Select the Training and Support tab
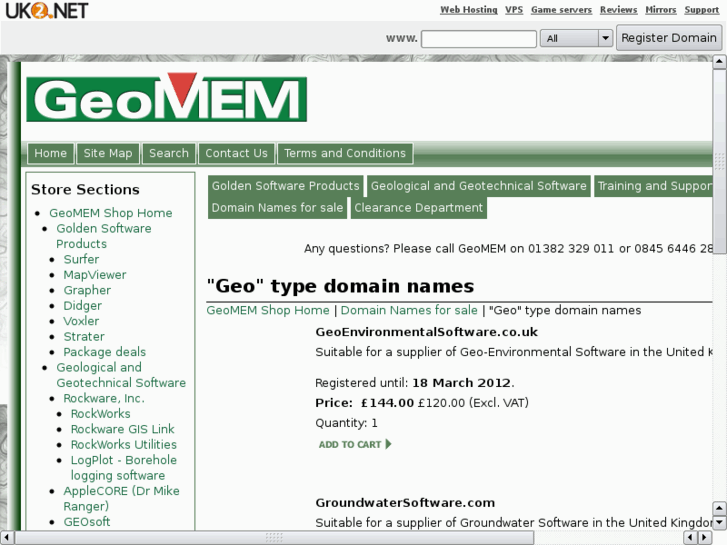 pyautogui.click(x=653, y=186)
